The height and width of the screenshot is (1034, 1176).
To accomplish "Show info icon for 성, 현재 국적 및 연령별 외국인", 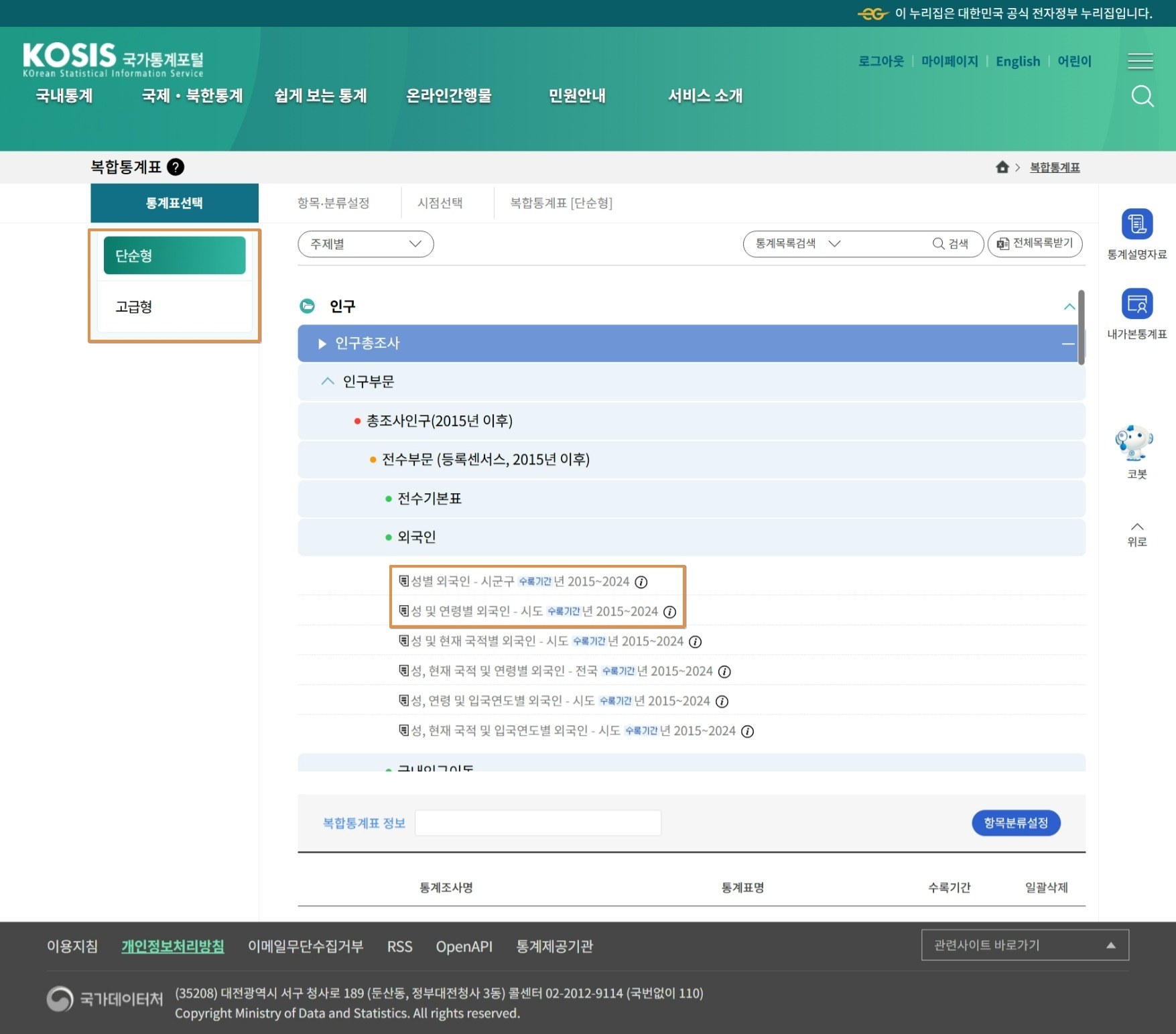I will pos(724,671).
